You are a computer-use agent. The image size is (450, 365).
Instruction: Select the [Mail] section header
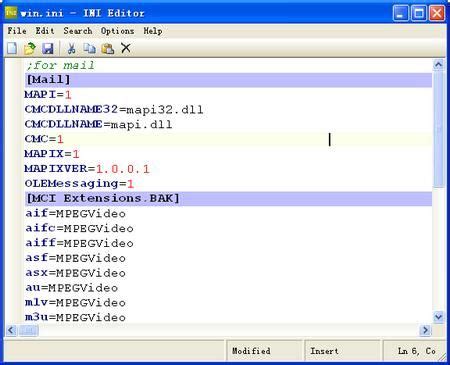coord(228,80)
